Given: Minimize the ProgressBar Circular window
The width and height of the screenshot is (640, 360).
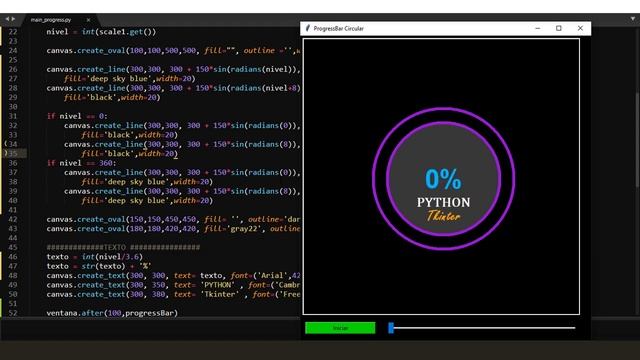Looking at the screenshot, I should (538, 28).
